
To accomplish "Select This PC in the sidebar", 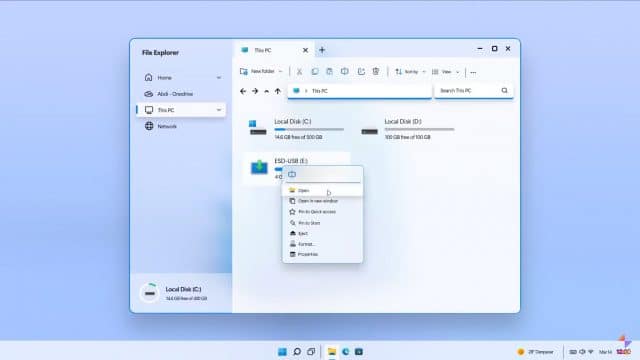I will [181, 110].
